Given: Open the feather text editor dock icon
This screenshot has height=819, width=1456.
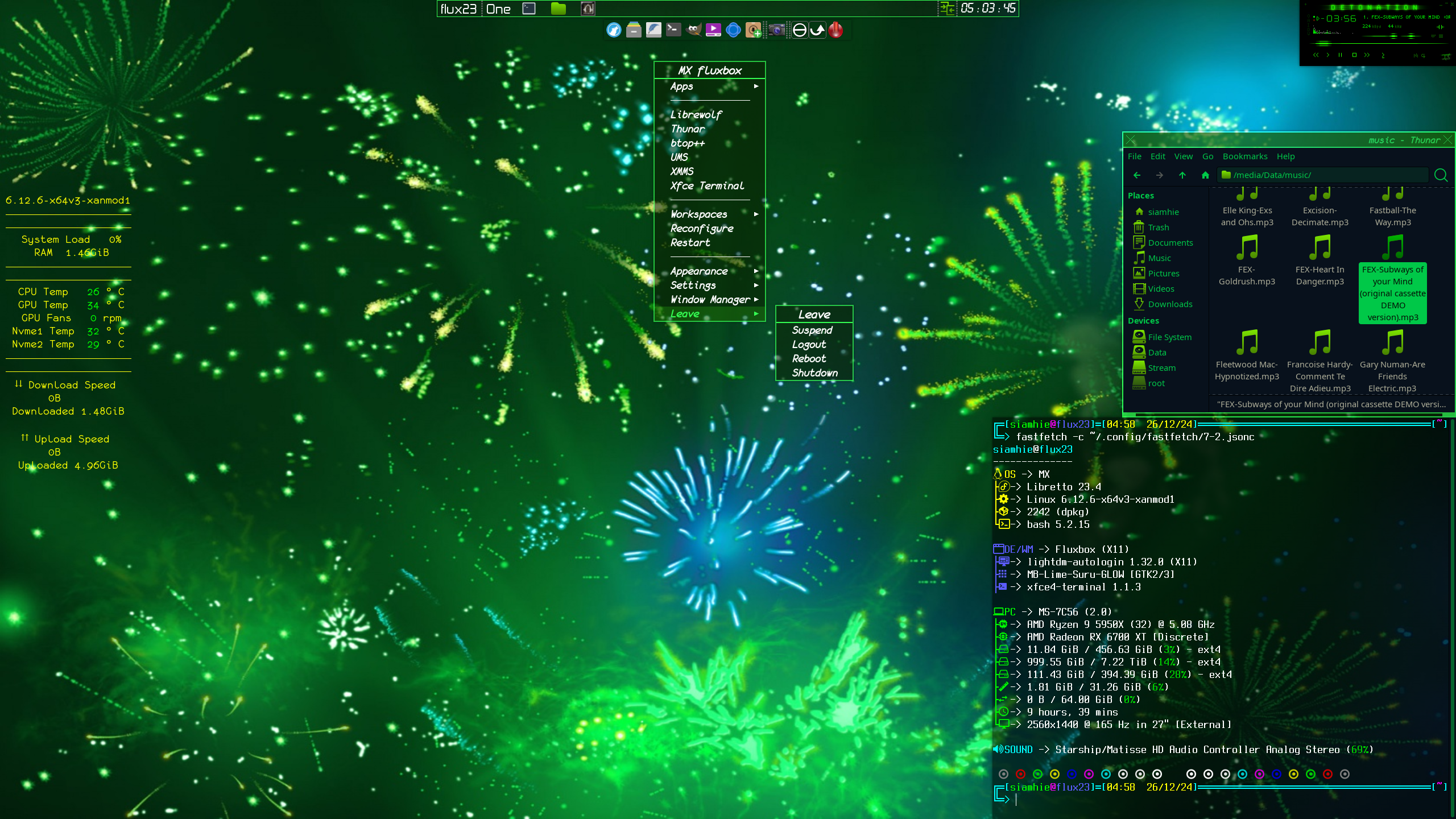Looking at the screenshot, I should 653,30.
